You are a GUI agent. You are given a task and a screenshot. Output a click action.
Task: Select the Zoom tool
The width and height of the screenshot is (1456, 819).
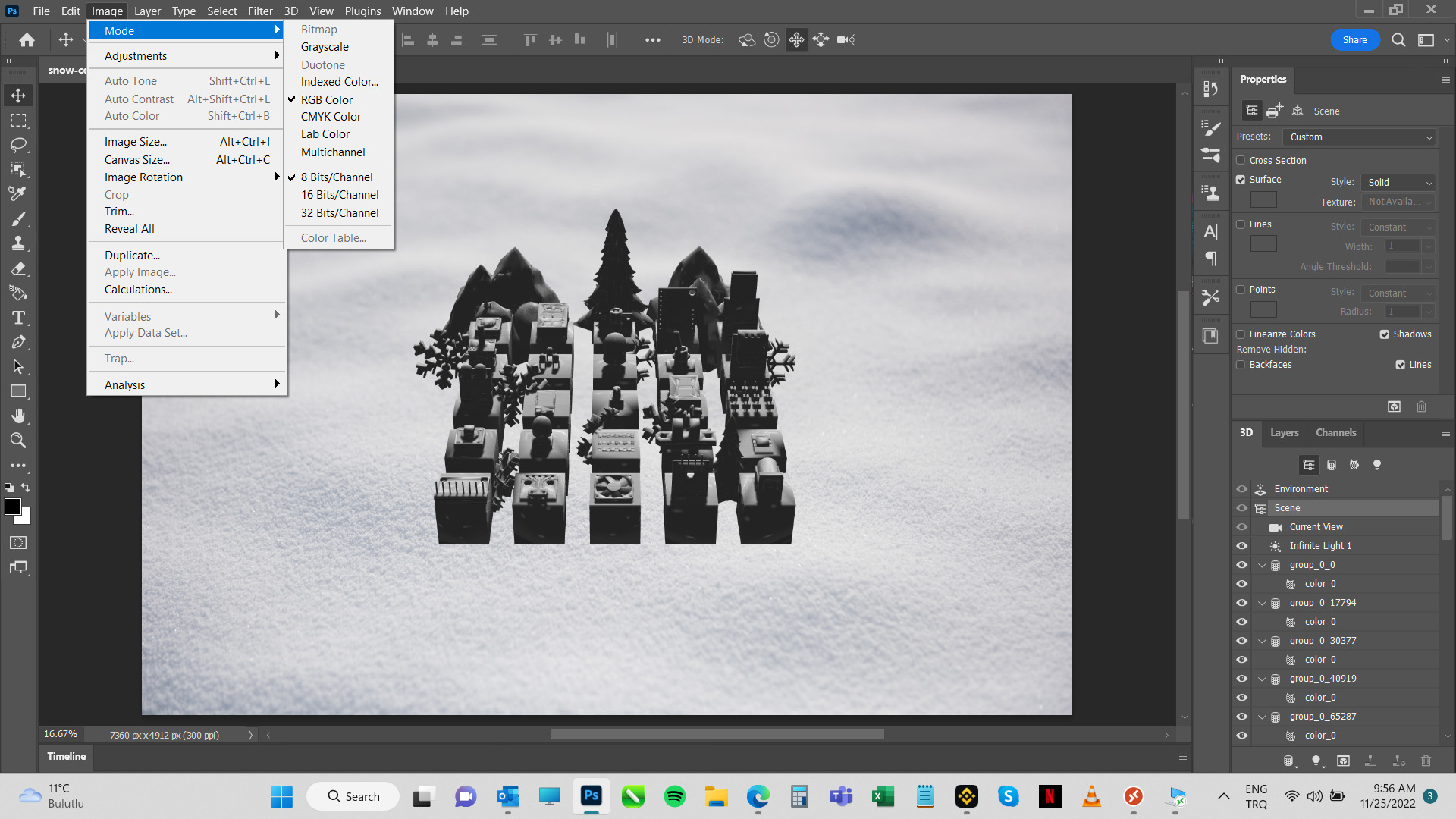click(x=18, y=441)
